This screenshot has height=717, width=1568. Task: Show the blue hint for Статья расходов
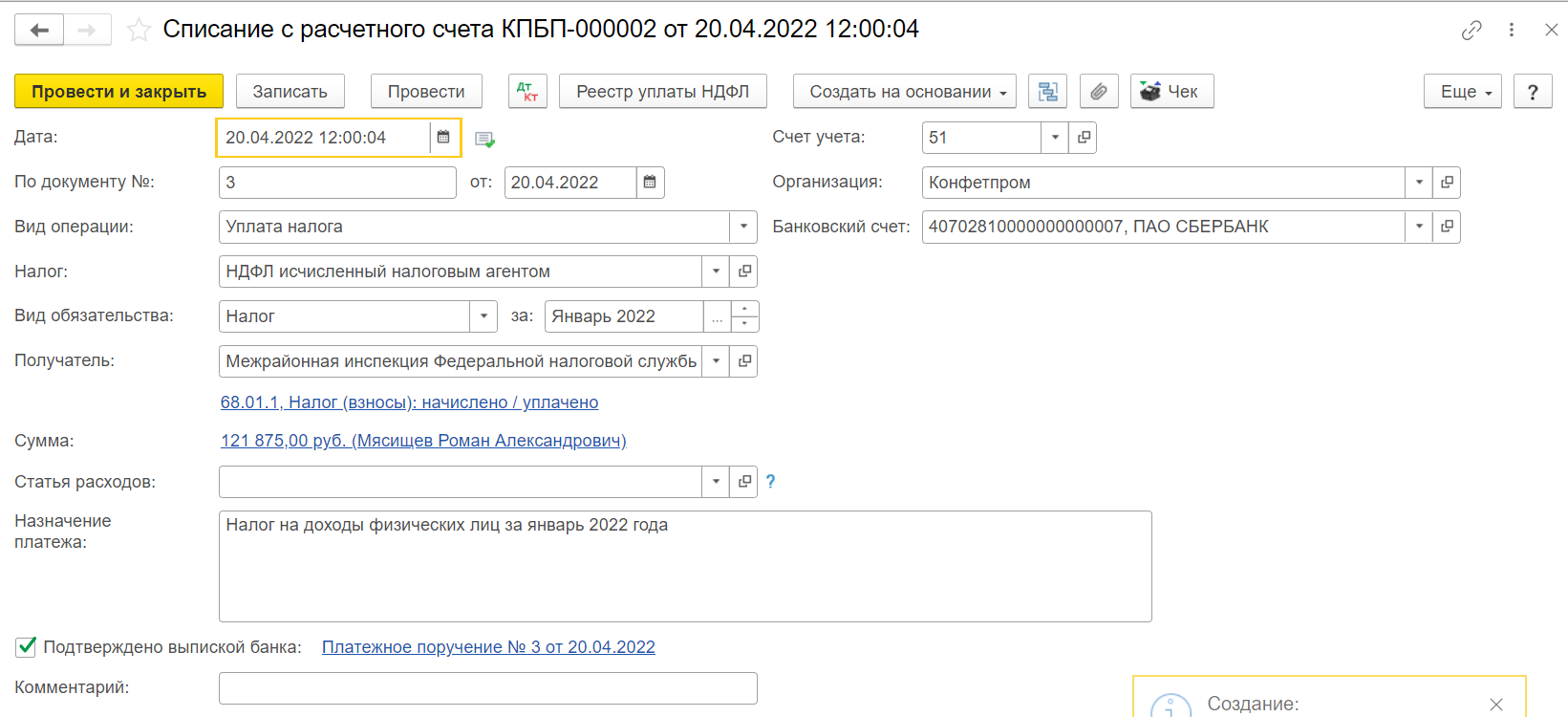click(770, 482)
